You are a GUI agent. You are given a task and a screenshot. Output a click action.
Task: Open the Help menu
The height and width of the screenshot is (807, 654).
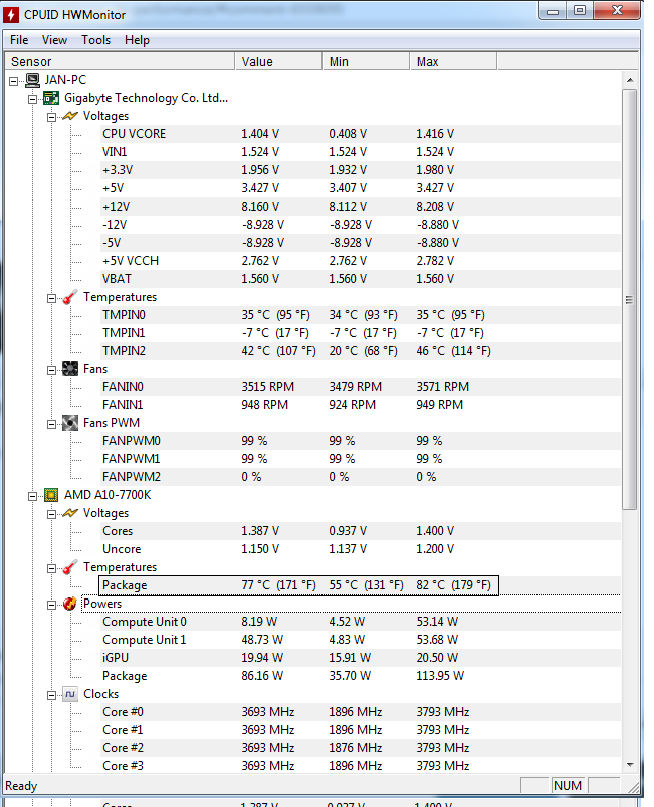[137, 40]
